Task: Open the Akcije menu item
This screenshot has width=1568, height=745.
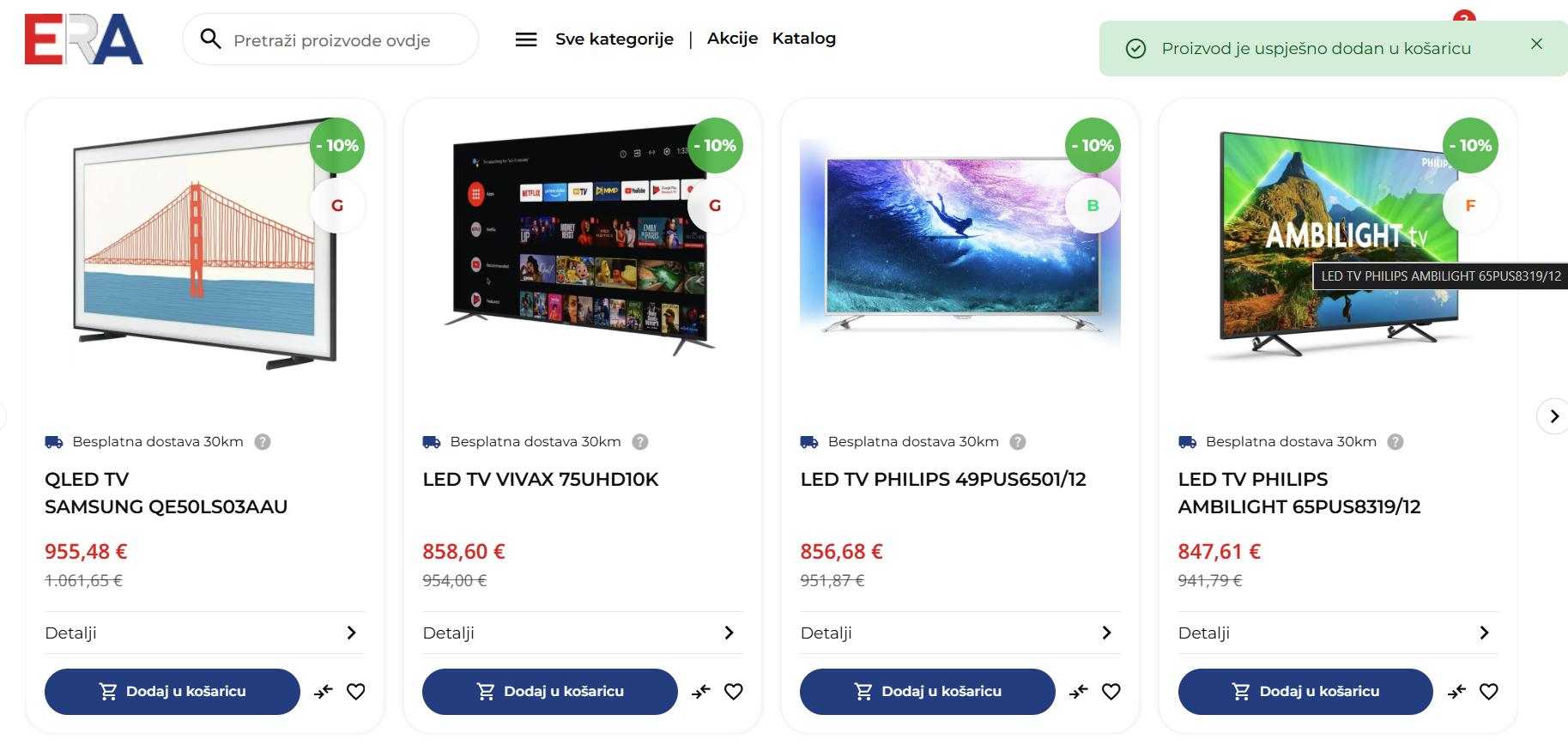Action: point(732,39)
